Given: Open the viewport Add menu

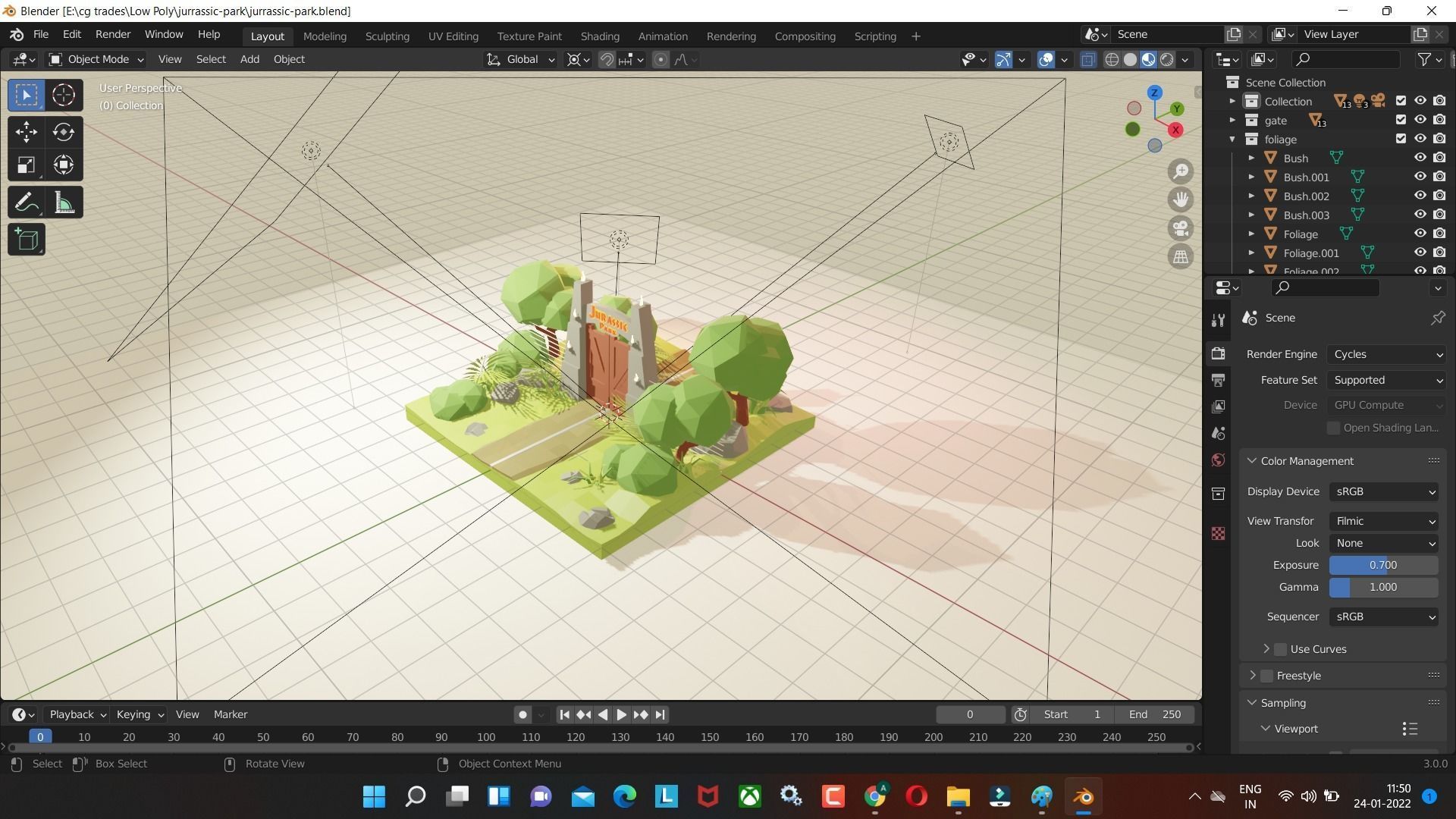Looking at the screenshot, I should click(249, 59).
